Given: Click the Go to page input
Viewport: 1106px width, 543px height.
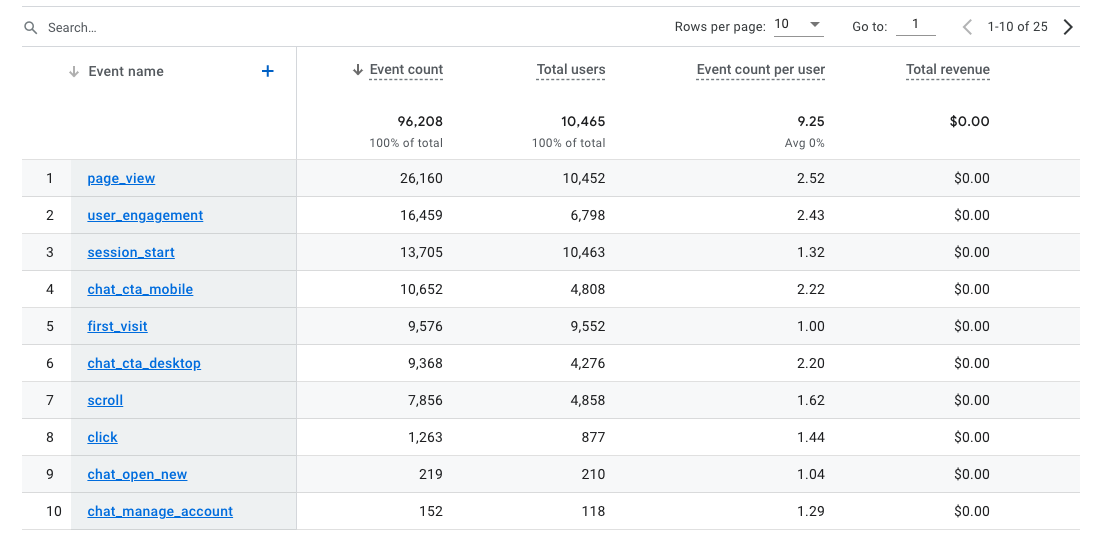Looking at the screenshot, I should pos(915,25).
